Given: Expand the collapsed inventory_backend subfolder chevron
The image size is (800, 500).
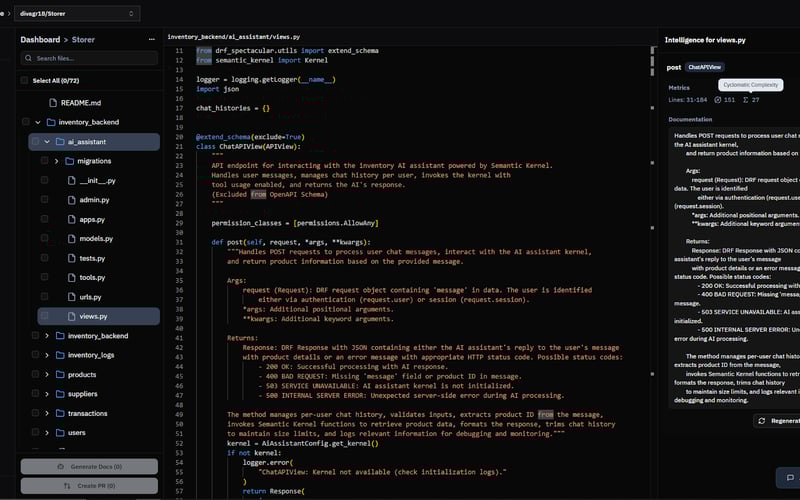Looking at the screenshot, I should [47, 336].
